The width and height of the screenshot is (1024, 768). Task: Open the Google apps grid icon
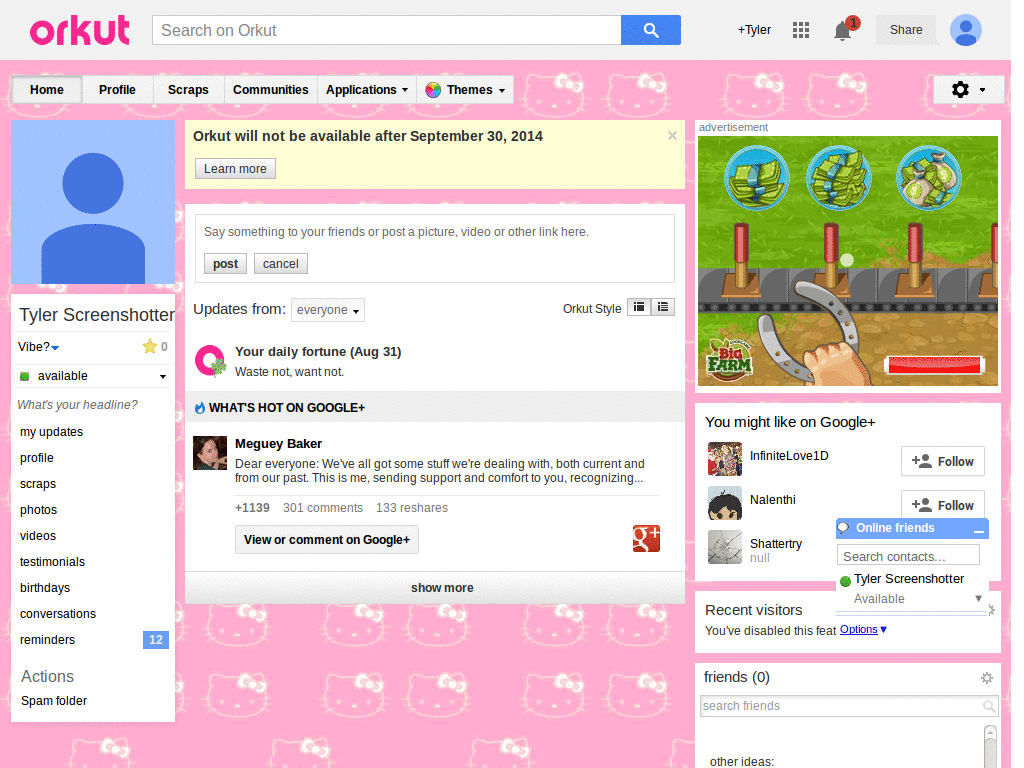click(x=801, y=30)
